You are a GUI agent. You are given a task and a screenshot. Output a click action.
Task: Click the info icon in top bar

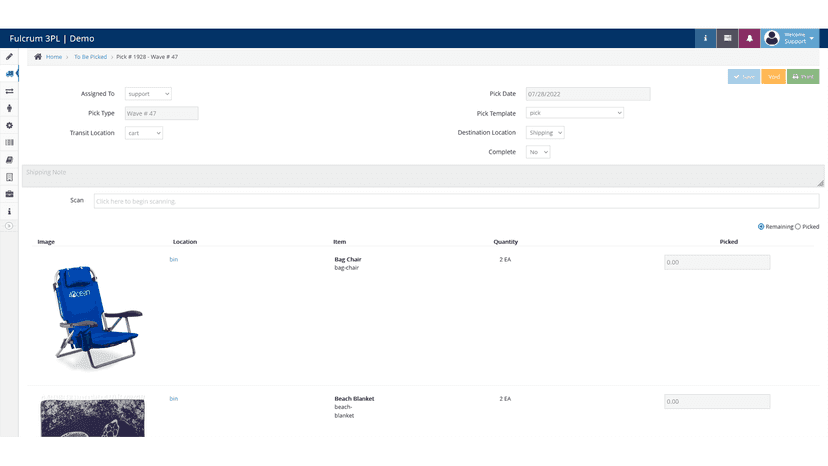click(x=705, y=38)
